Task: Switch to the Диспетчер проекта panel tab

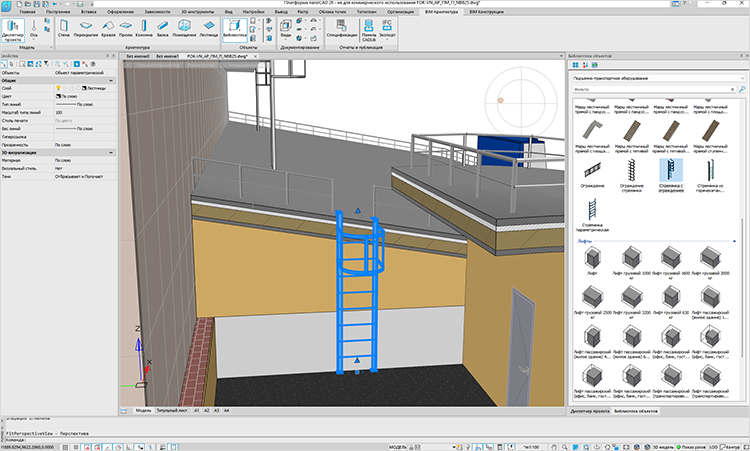Action: pos(587,411)
